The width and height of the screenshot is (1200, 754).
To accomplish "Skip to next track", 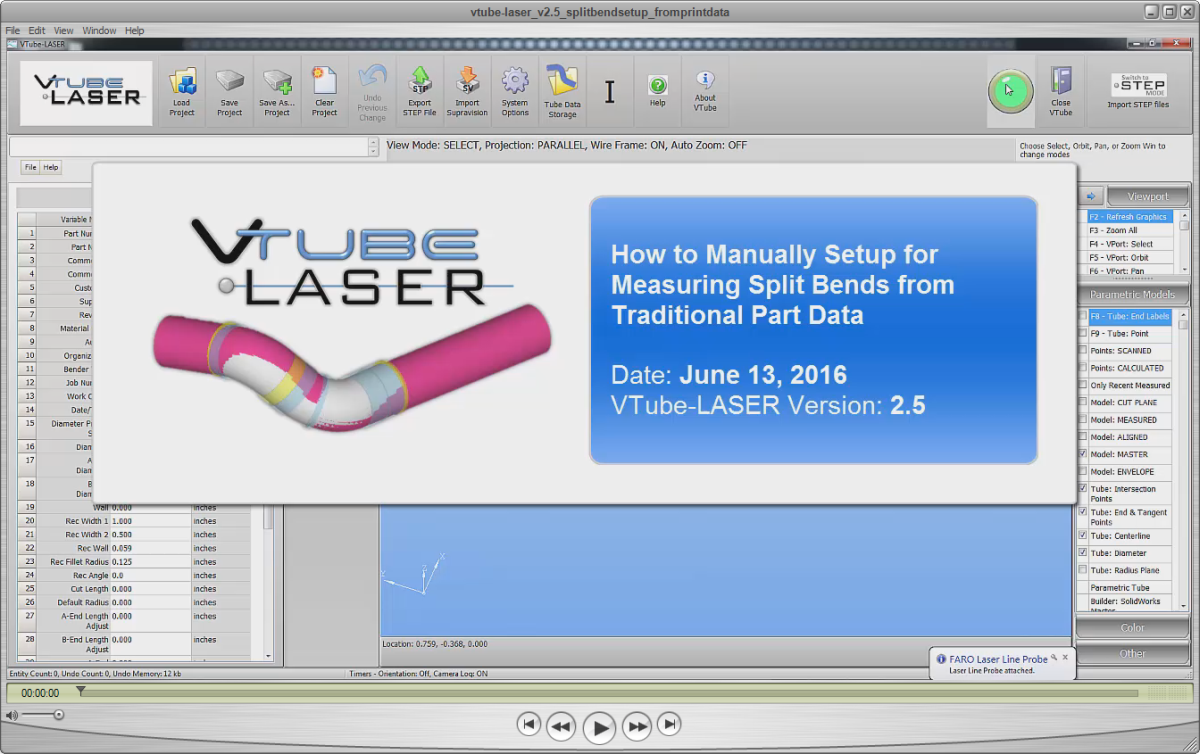I will click(670, 724).
